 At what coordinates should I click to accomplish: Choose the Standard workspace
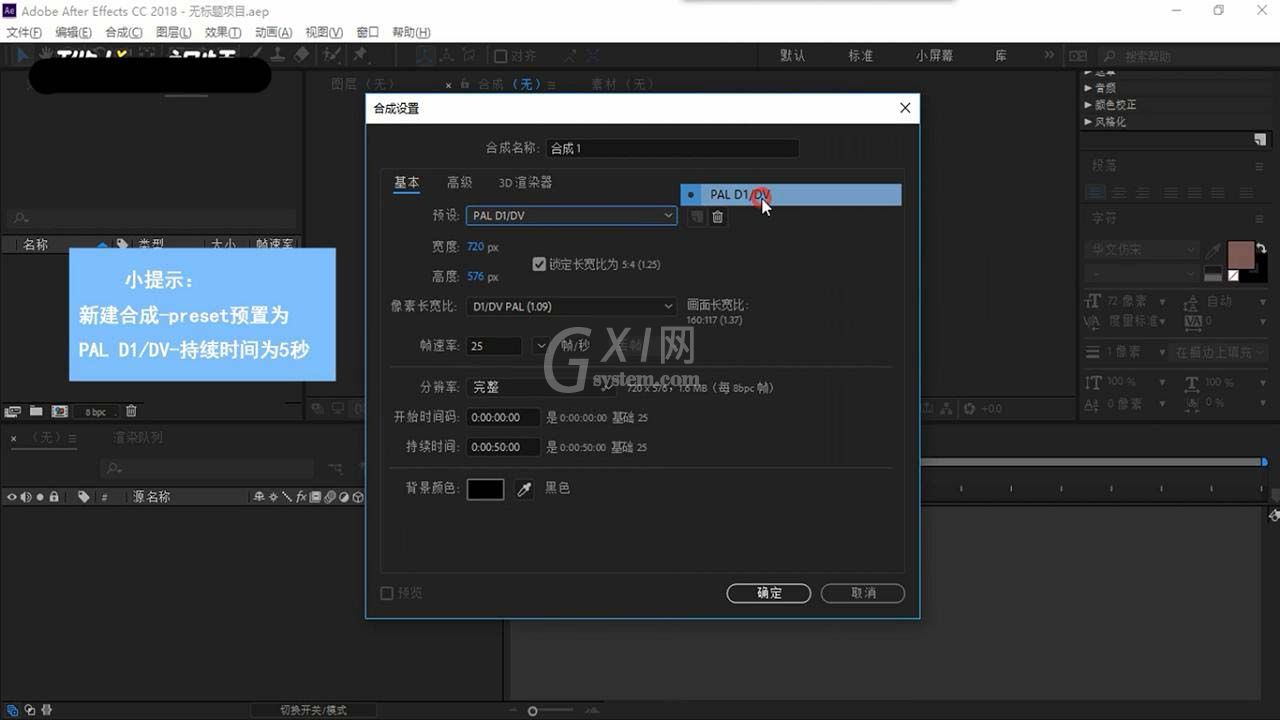coord(861,56)
